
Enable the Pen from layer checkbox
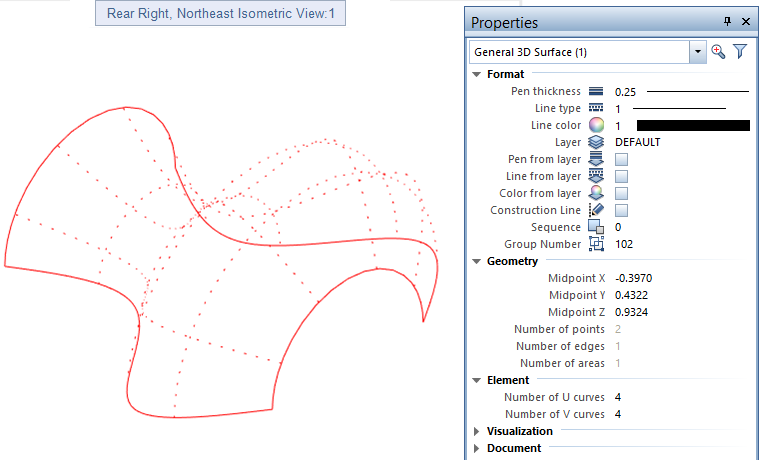[x=621, y=159]
